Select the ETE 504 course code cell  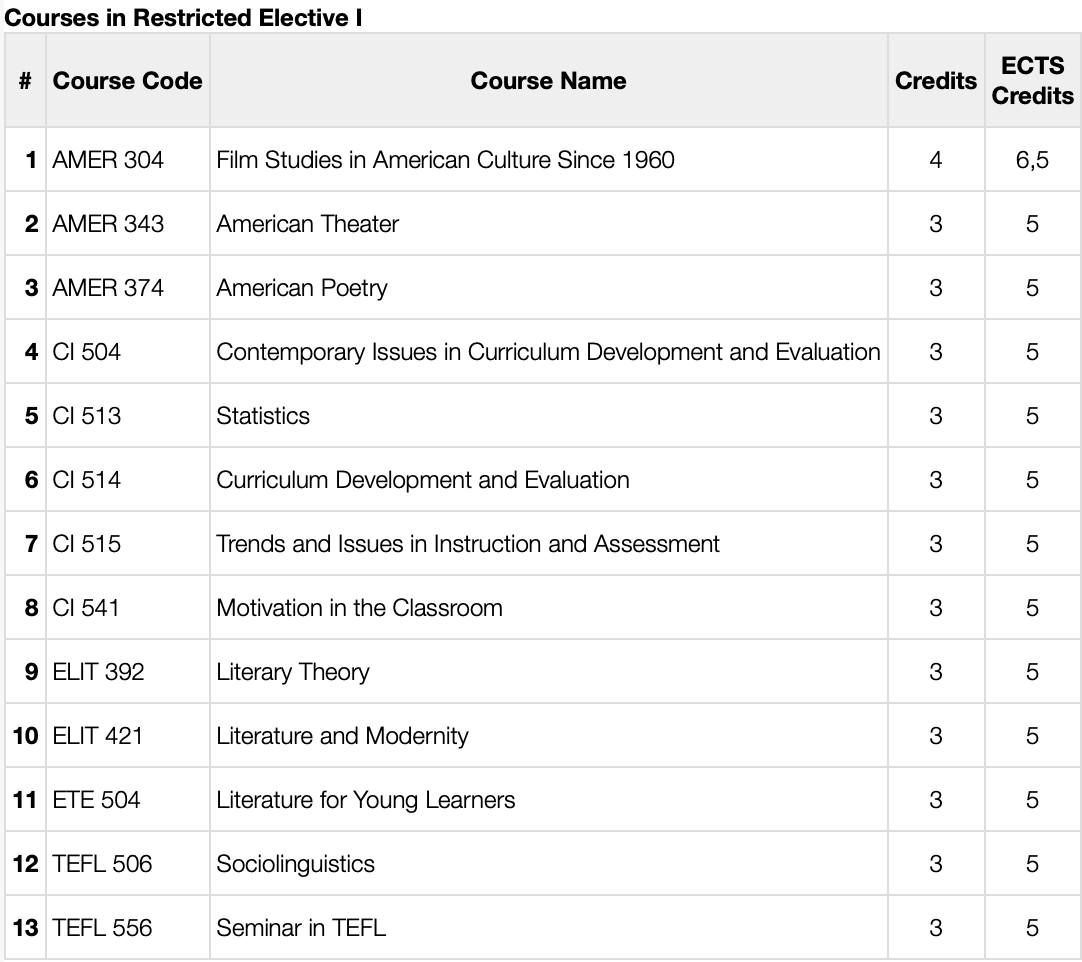tap(92, 799)
